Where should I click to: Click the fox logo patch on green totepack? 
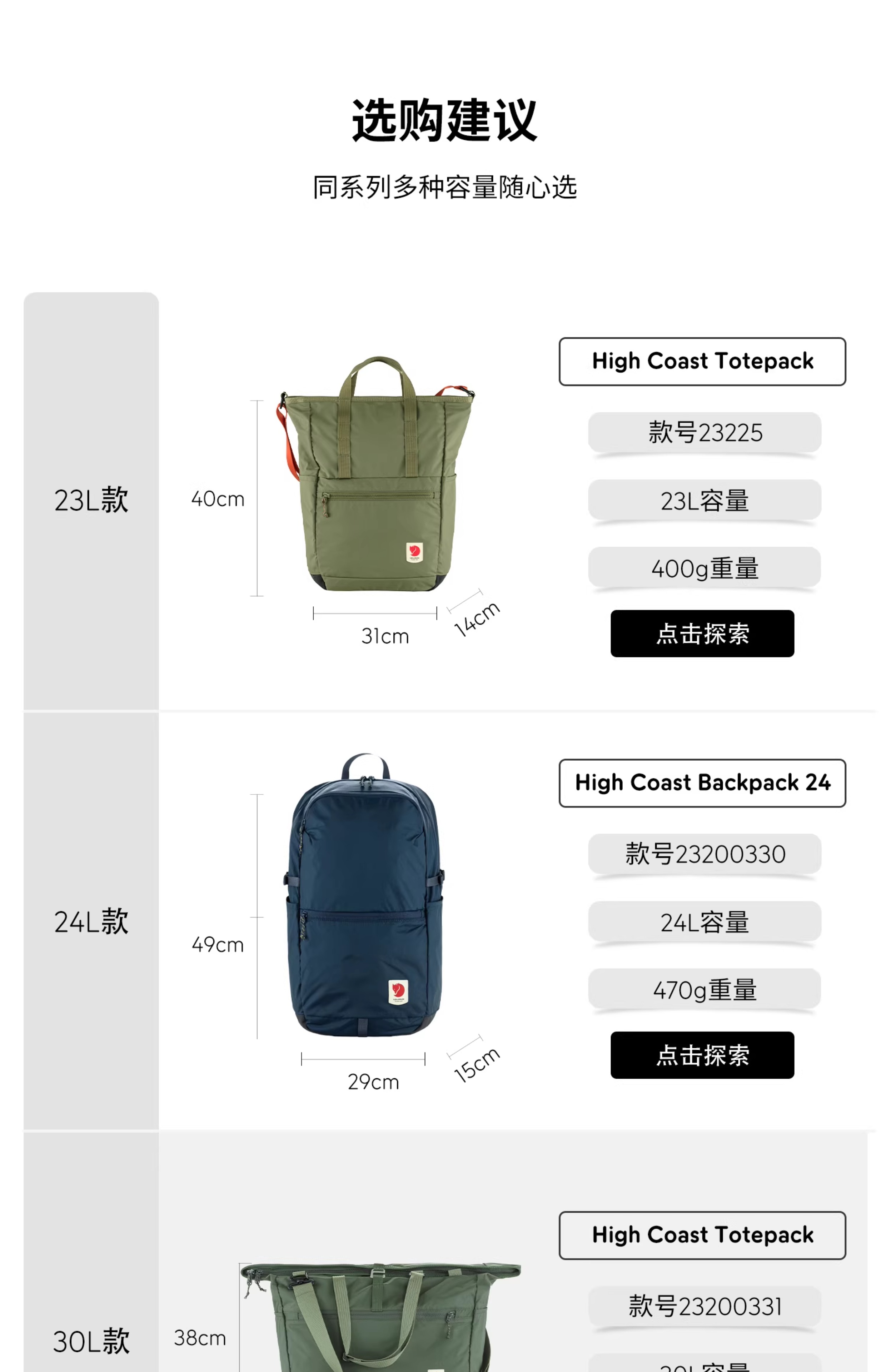(414, 552)
